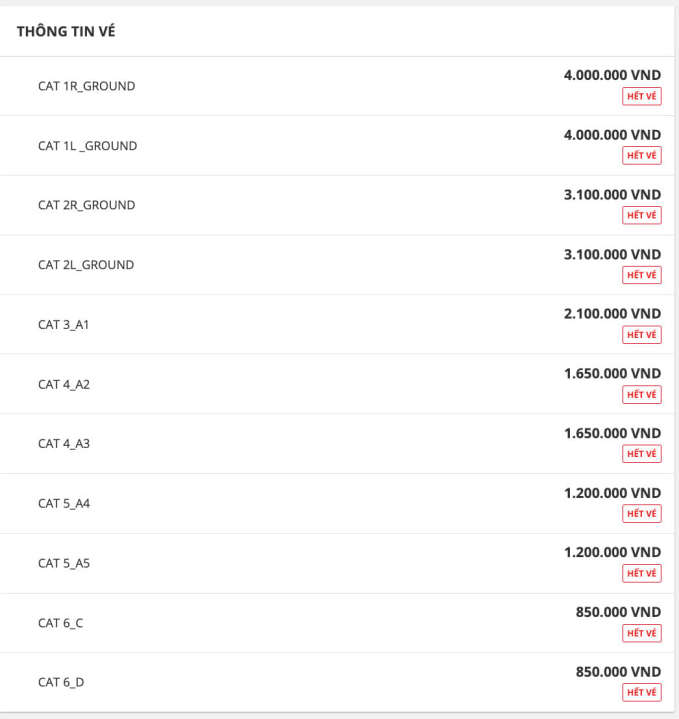
Task: Select the CAT 5_A5 ticket label
Action: coord(64,563)
